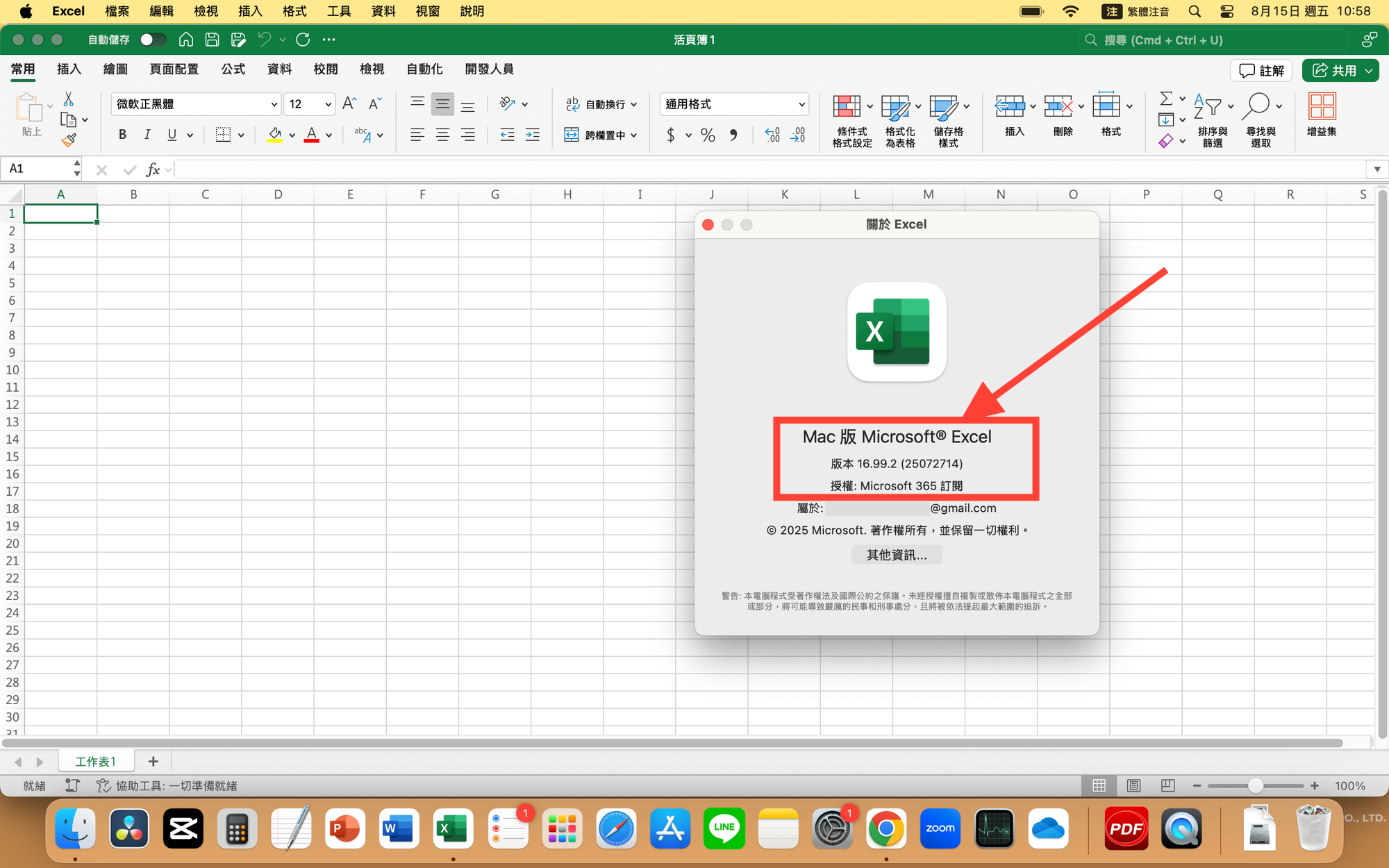Screen dimensions: 1389x868
Task: Click the Save icon in title bar
Action: [213, 40]
